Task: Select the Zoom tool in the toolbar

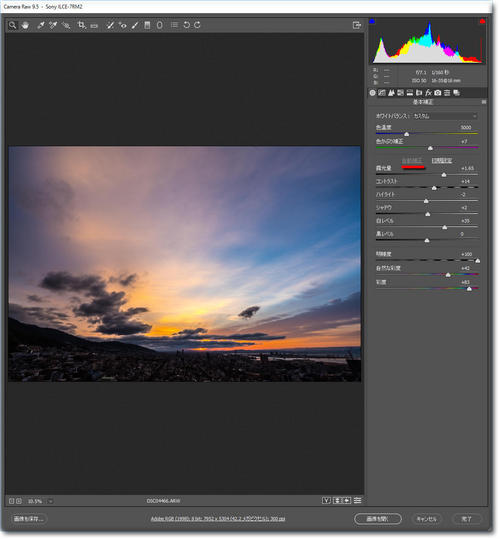Action: point(12,25)
